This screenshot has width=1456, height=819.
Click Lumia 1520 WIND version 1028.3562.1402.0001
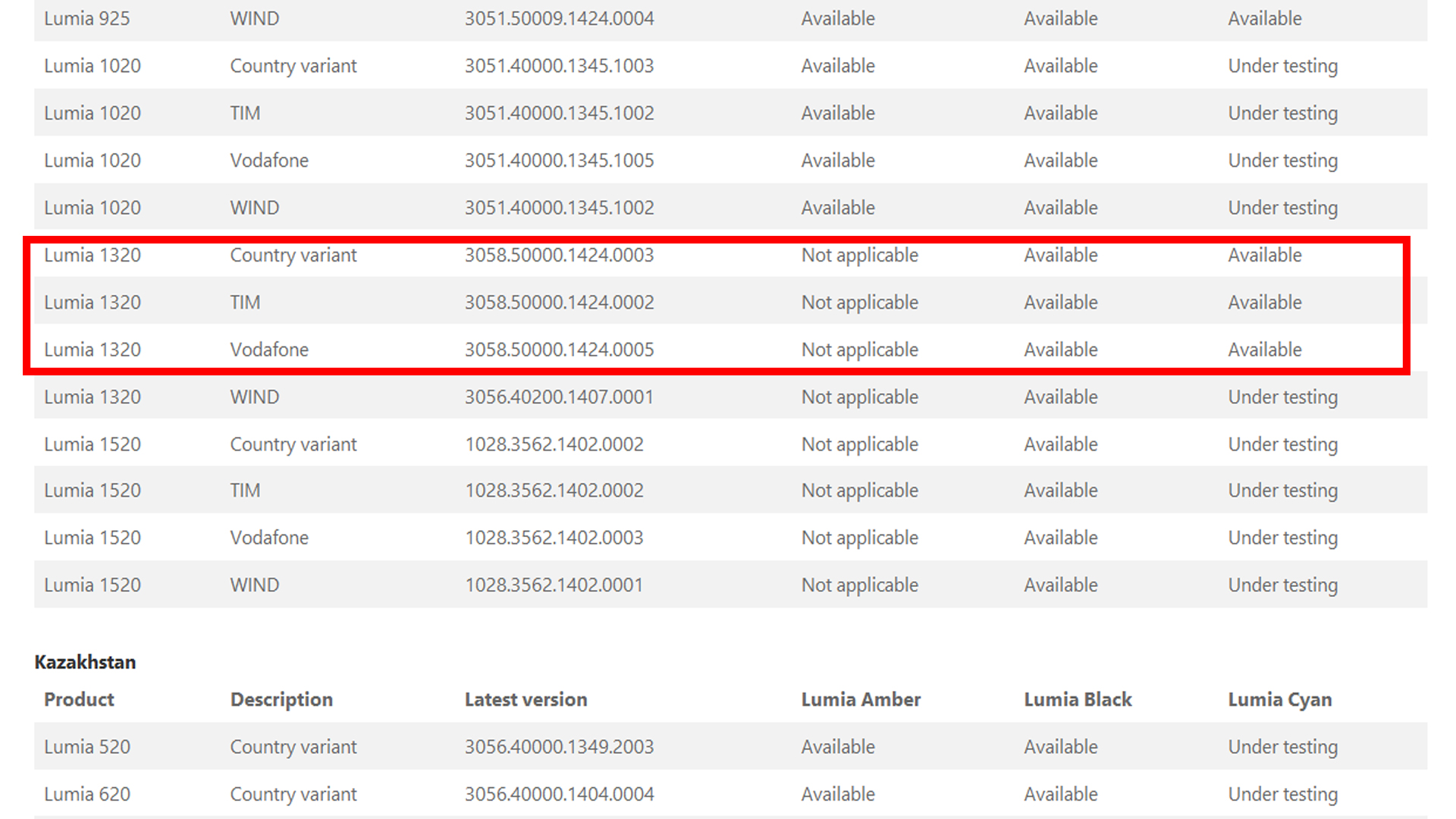click(x=554, y=585)
